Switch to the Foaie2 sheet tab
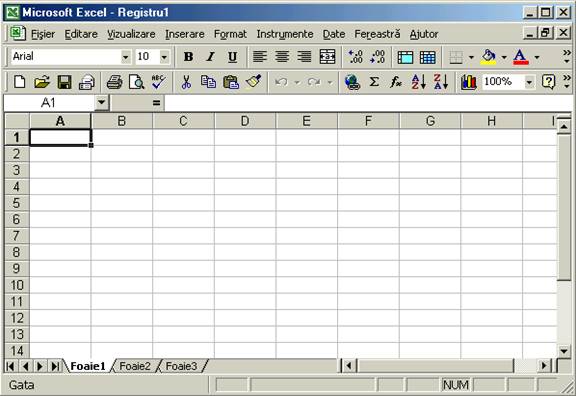 pyautogui.click(x=135, y=366)
